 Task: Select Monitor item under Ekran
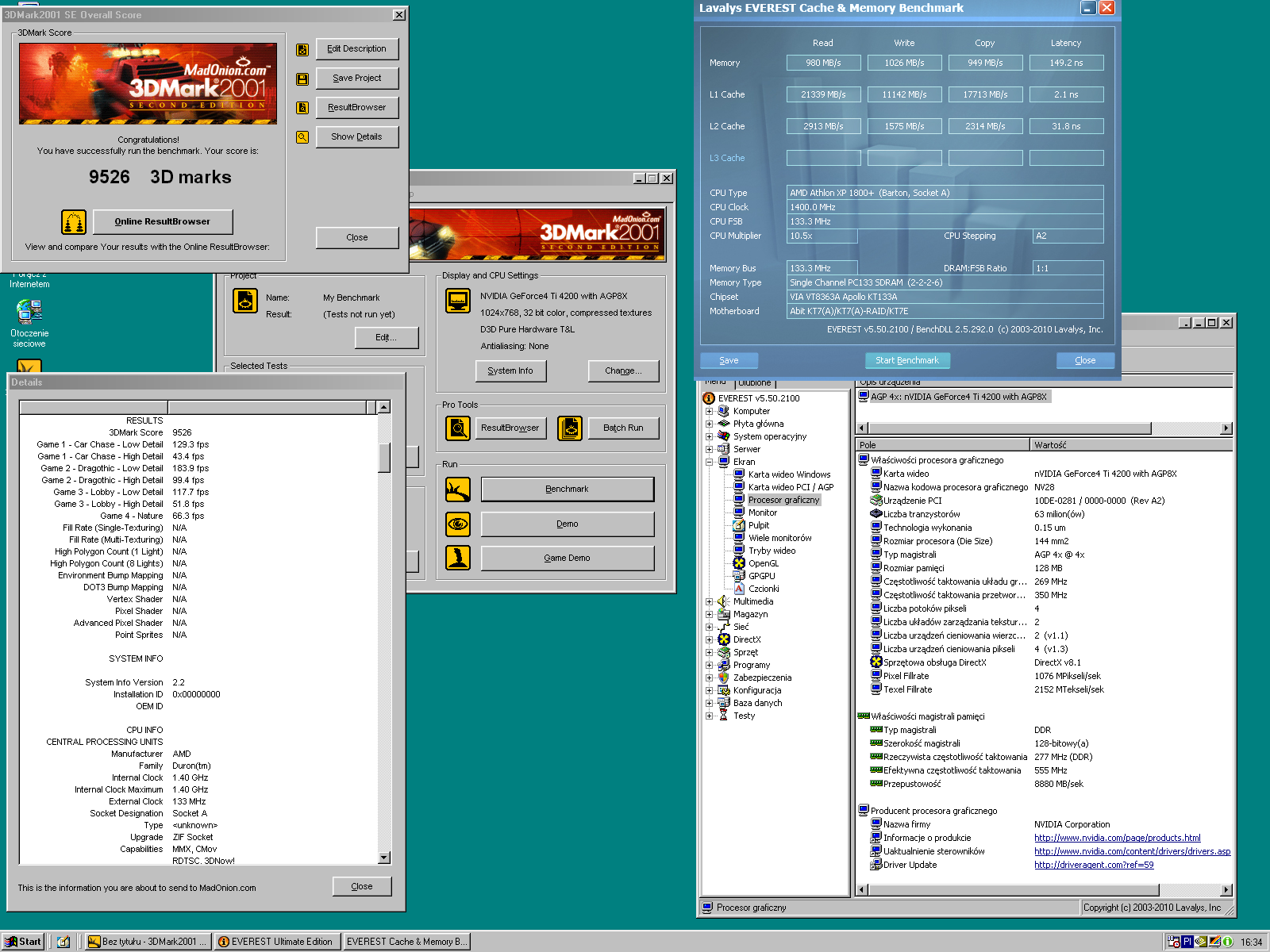(x=756, y=512)
